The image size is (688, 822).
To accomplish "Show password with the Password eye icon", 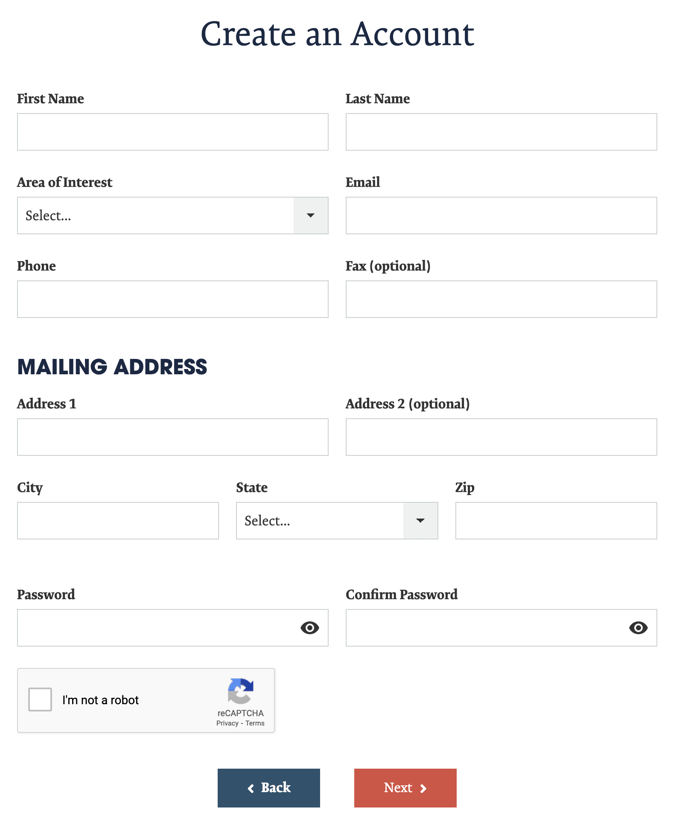I will click(309, 628).
